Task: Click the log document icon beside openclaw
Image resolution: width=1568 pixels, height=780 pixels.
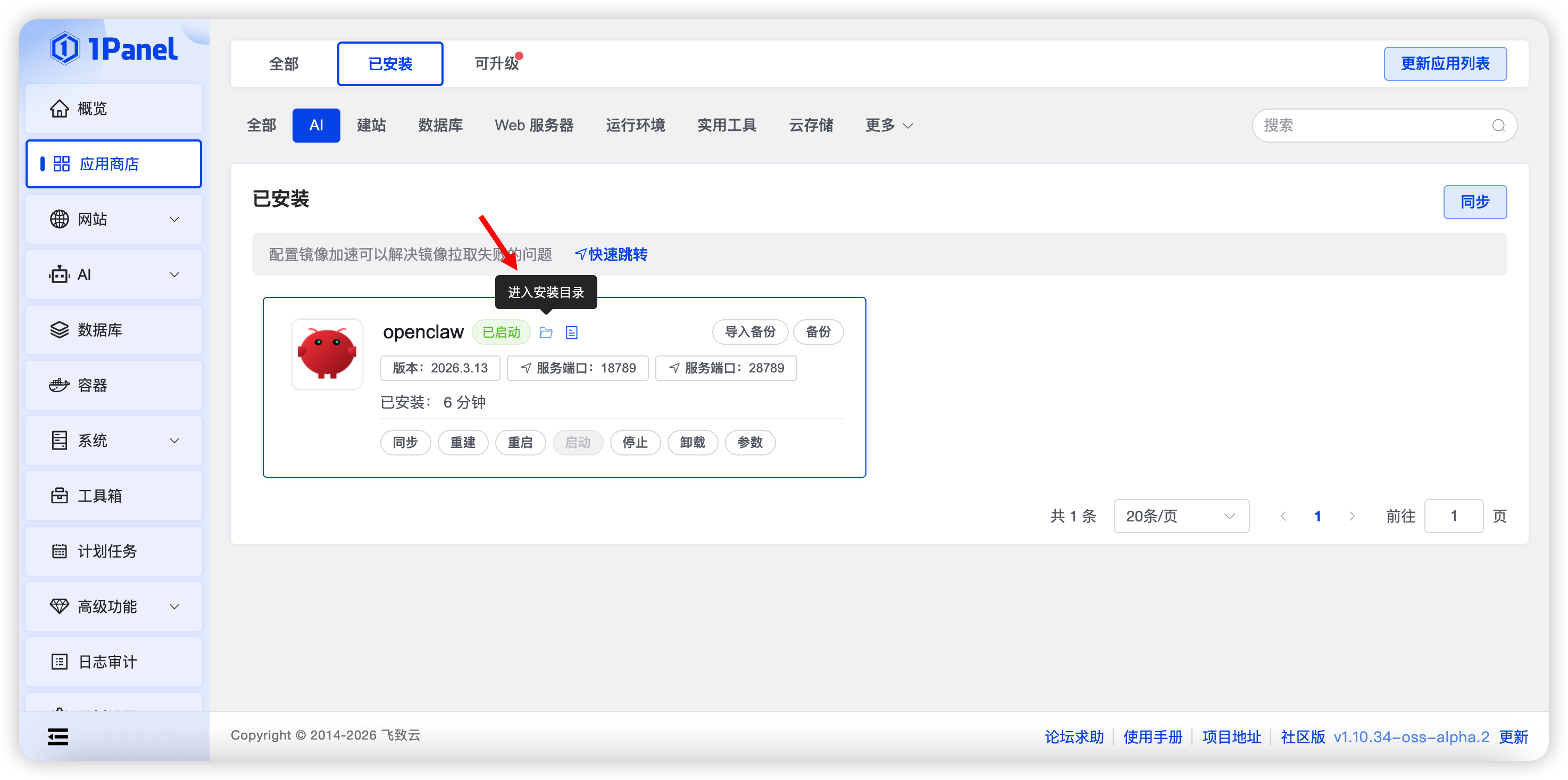Action: click(571, 333)
